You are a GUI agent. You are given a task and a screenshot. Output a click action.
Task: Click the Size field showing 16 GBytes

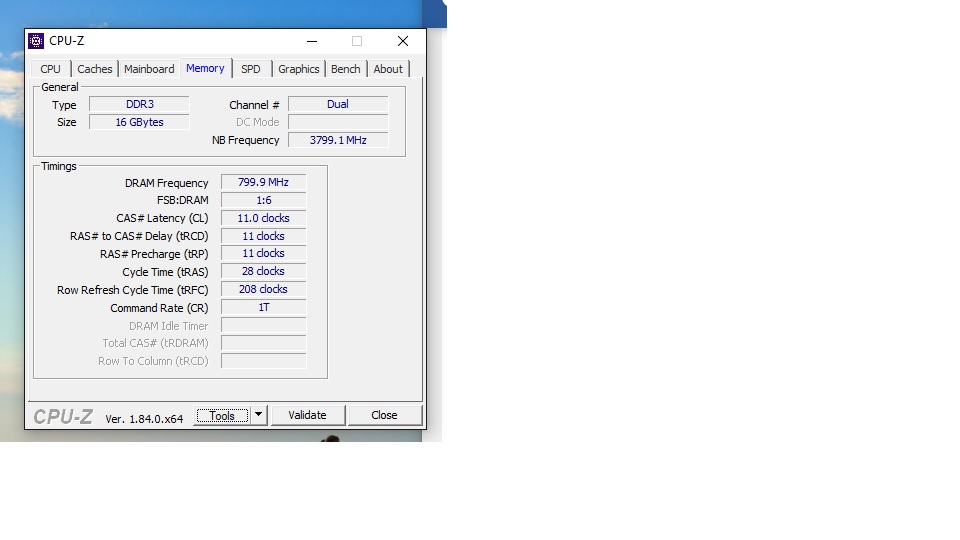point(140,122)
